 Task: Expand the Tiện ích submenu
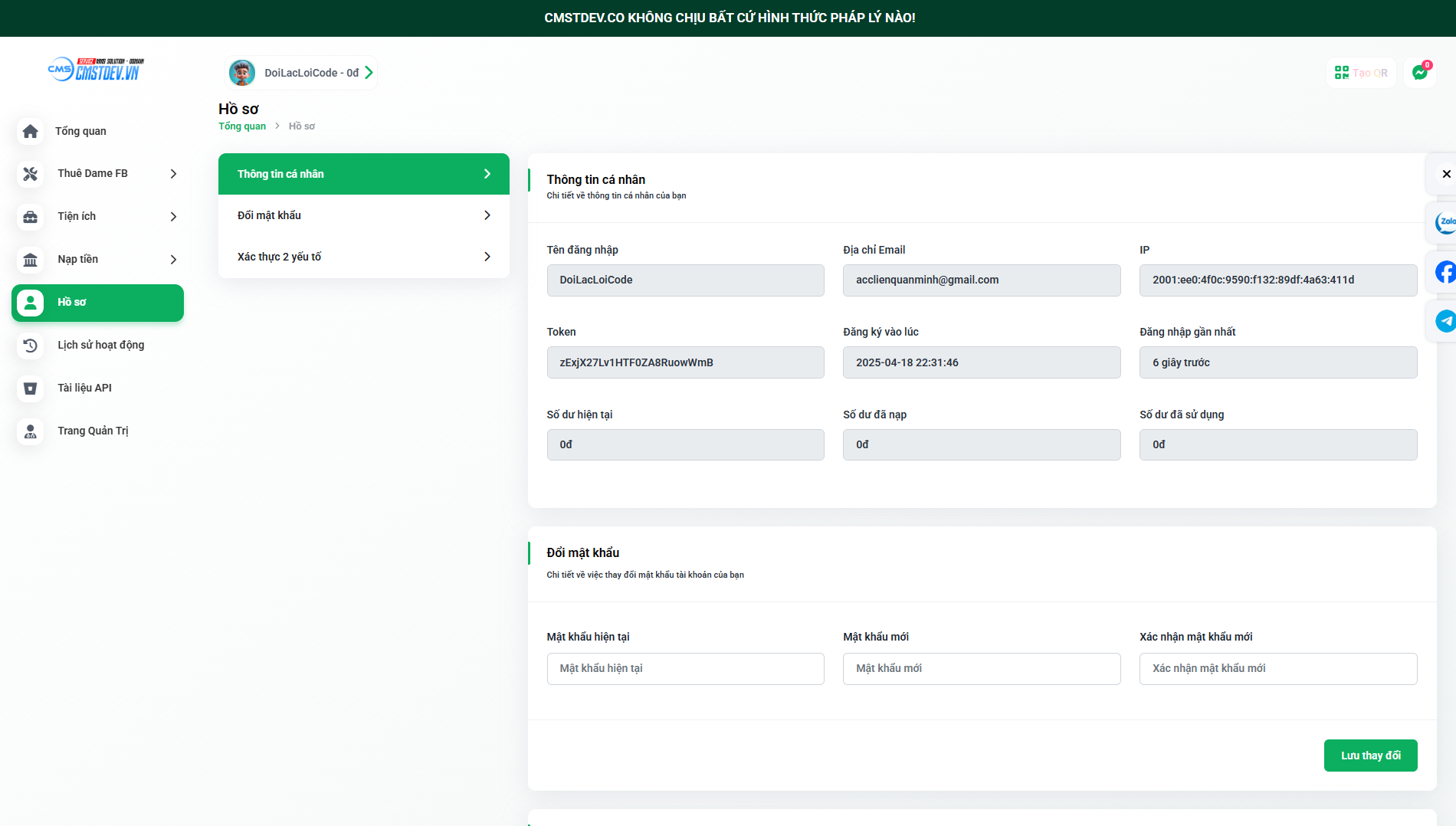click(x=173, y=217)
